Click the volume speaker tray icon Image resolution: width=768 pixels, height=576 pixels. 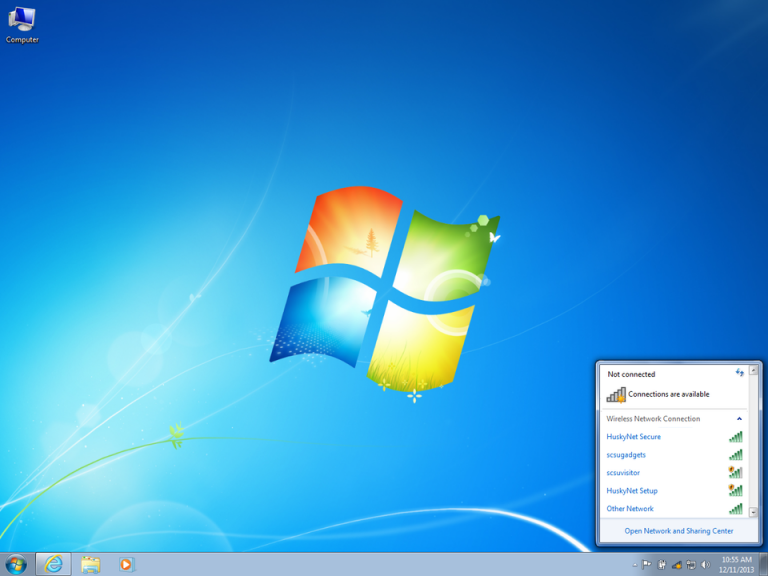click(705, 565)
